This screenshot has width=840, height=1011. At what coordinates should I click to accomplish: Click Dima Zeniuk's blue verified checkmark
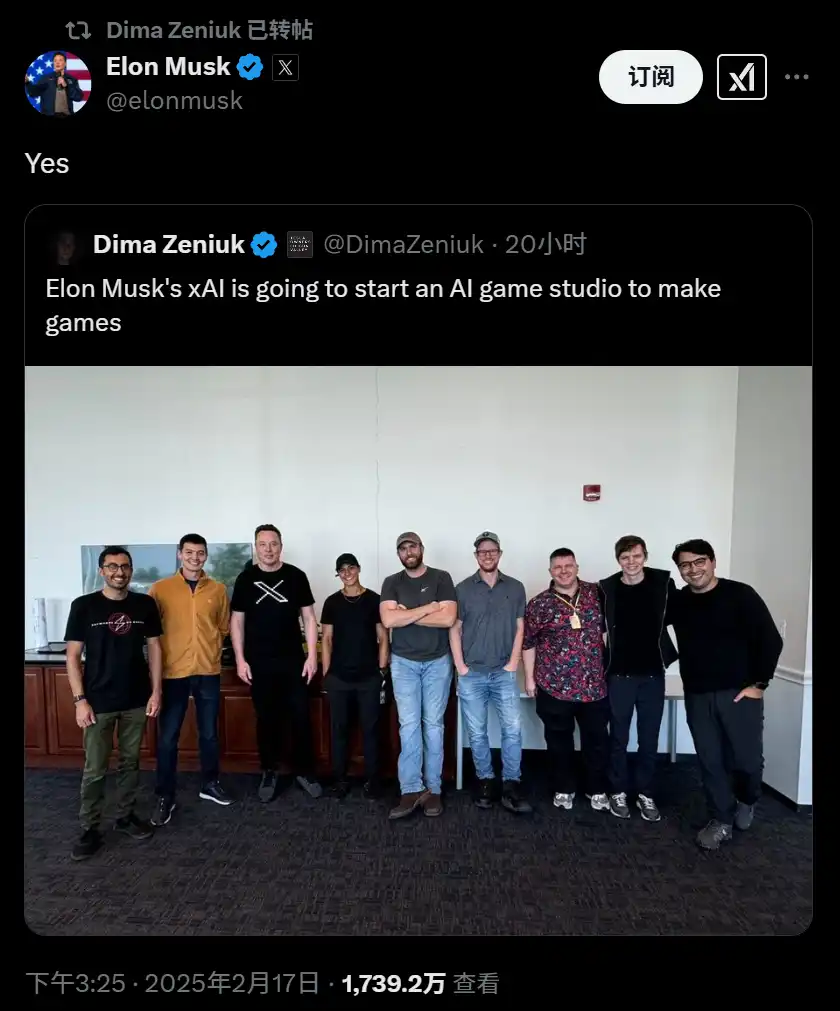(264, 245)
